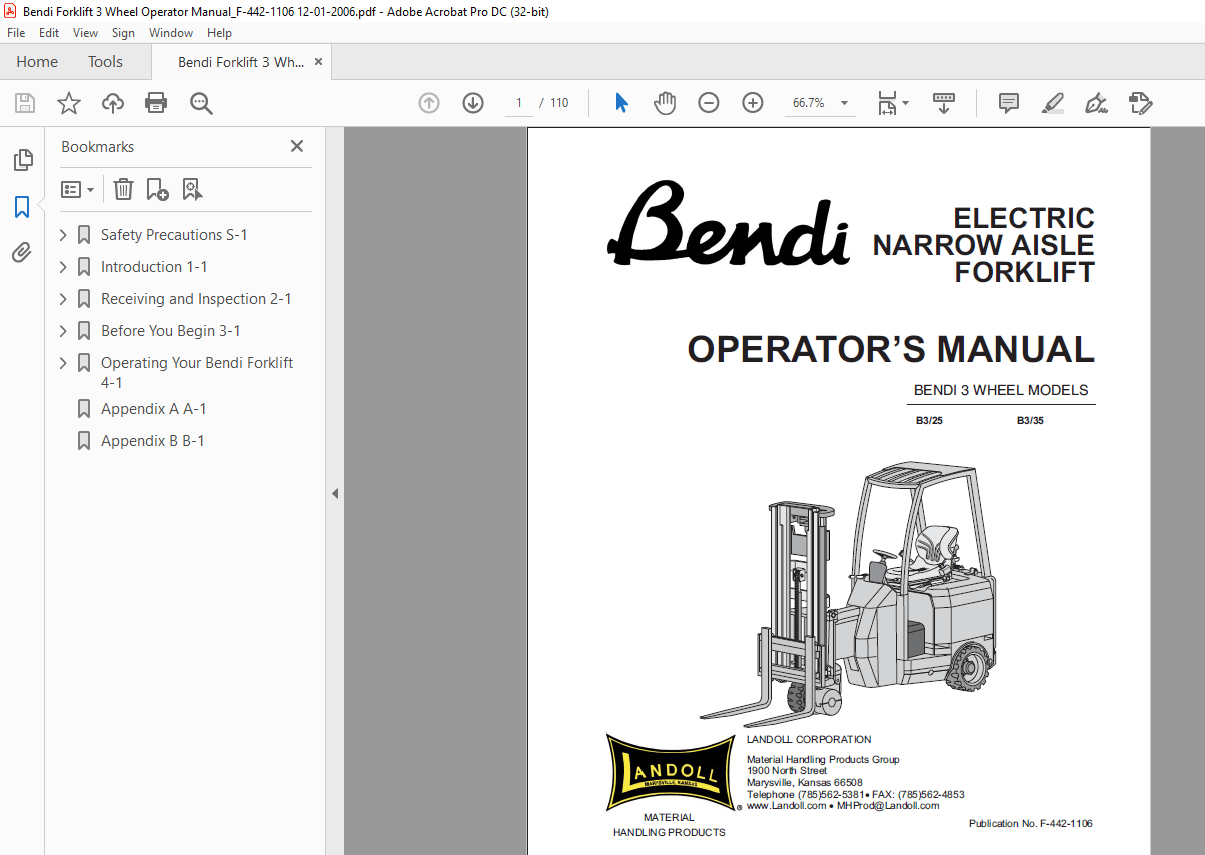The width and height of the screenshot is (1205, 855).
Task: Select the Bookmarks panel icon
Action: click(22, 206)
